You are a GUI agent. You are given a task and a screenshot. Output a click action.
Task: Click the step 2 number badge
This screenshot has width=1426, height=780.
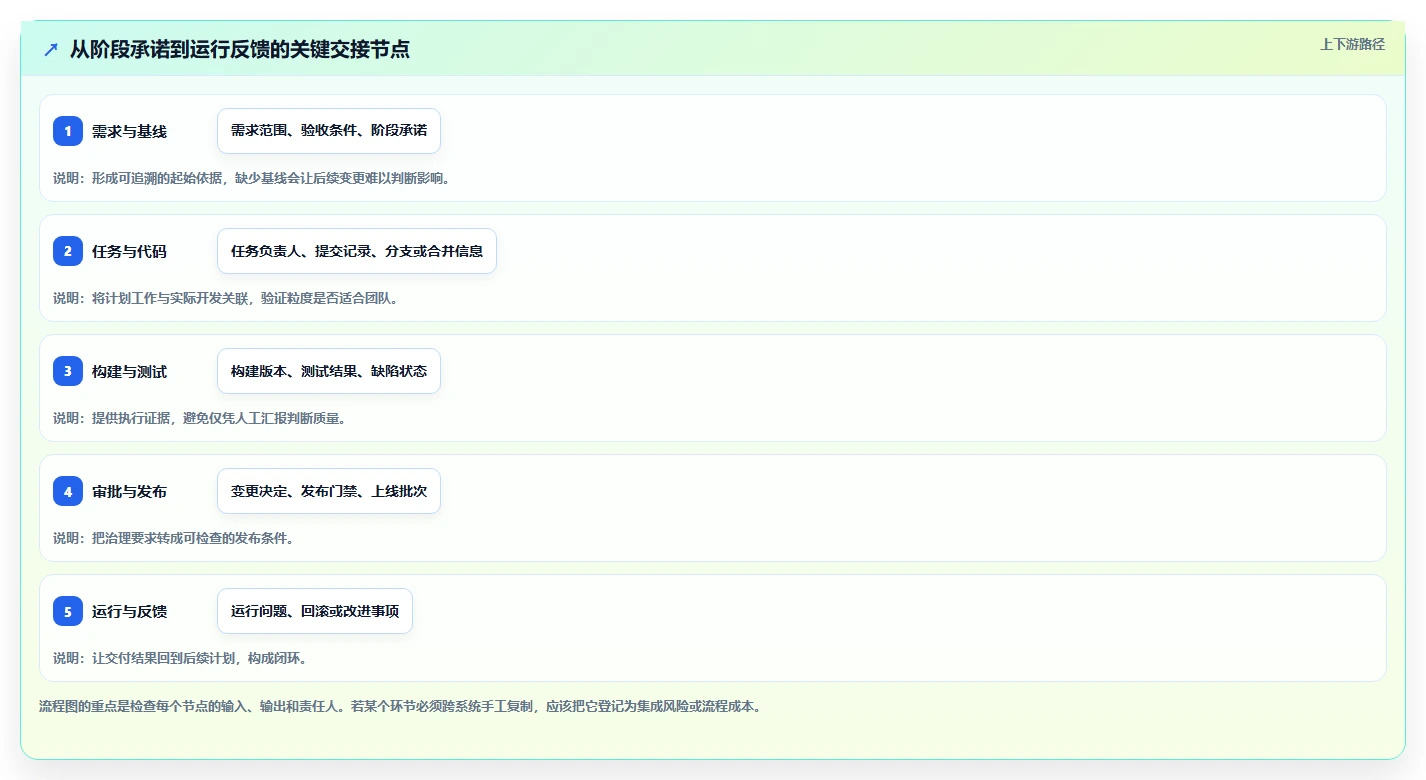tap(68, 251)
